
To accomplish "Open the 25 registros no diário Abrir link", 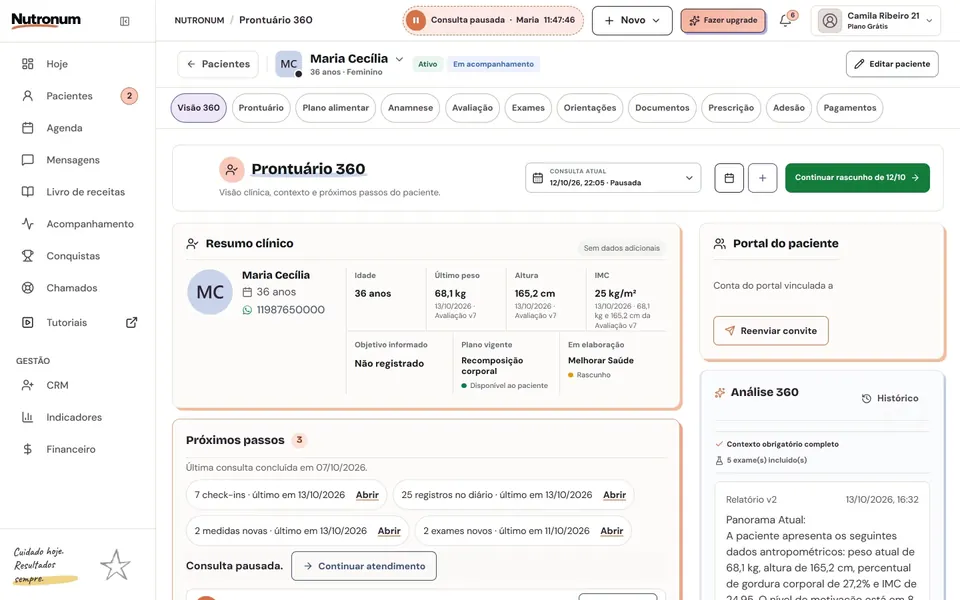I will pyautogui.click(x=614, y=495).
